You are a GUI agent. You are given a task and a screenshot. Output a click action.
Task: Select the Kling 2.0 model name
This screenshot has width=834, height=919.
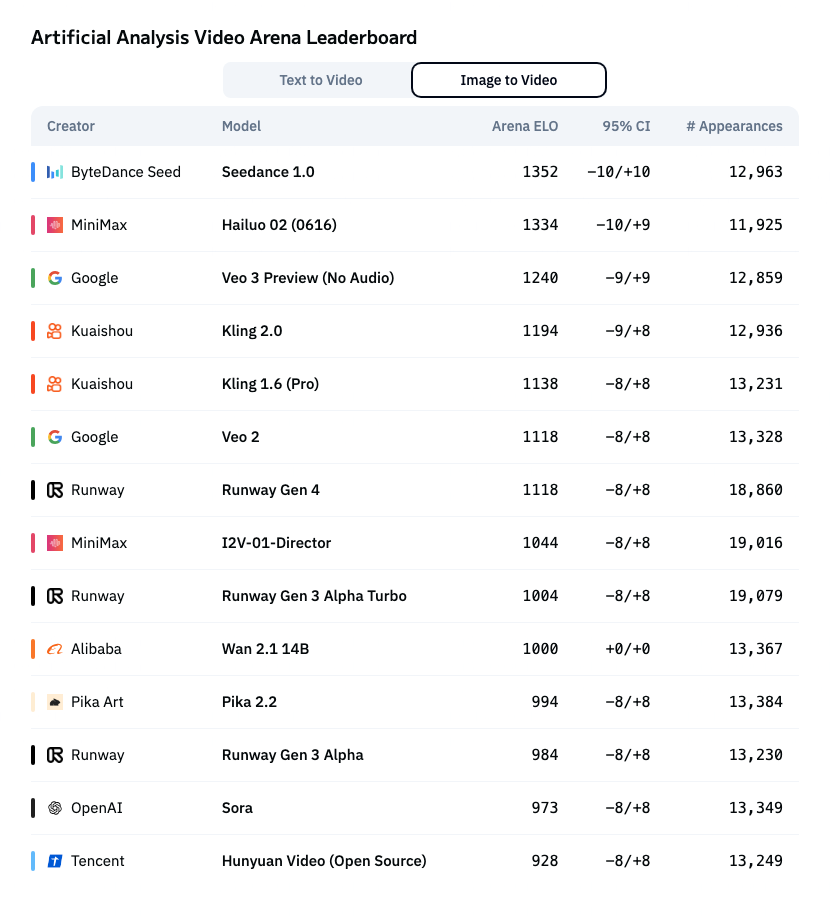point(252,331)
